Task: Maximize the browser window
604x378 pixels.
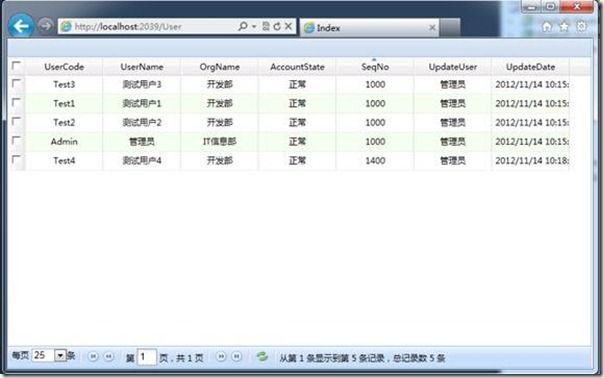Action: [x=551, y=7]
